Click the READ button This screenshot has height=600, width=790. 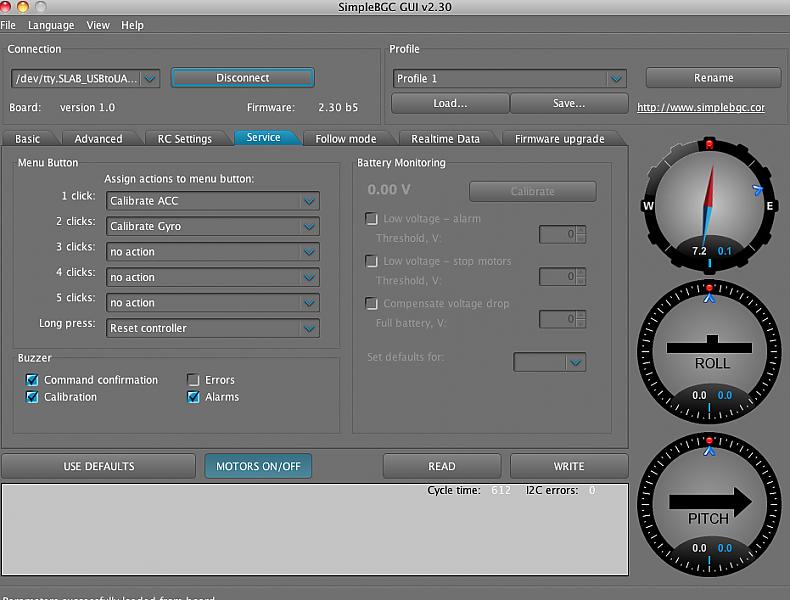[442, 466]
